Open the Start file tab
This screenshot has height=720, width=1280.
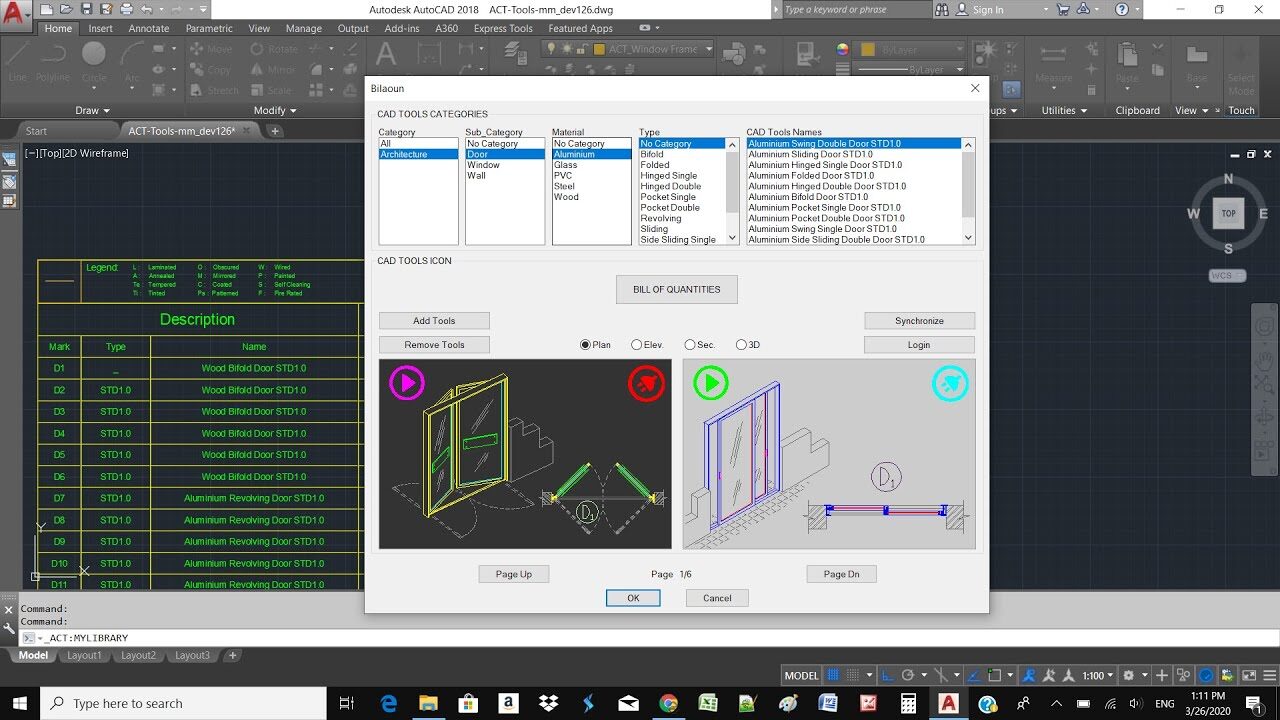point(36,131)
